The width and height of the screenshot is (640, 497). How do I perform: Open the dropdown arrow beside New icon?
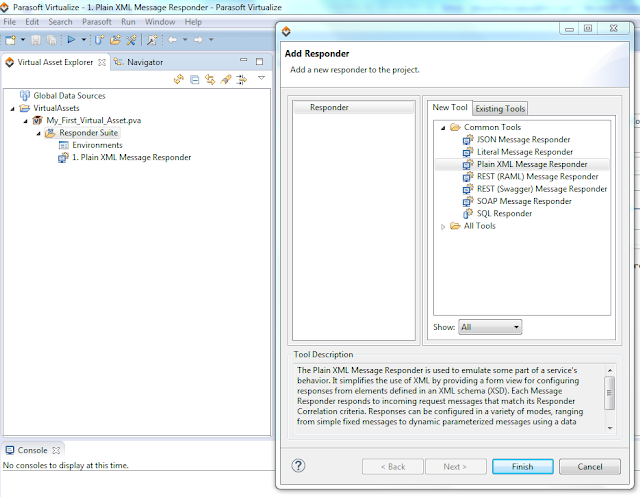[x=22, y=40]
